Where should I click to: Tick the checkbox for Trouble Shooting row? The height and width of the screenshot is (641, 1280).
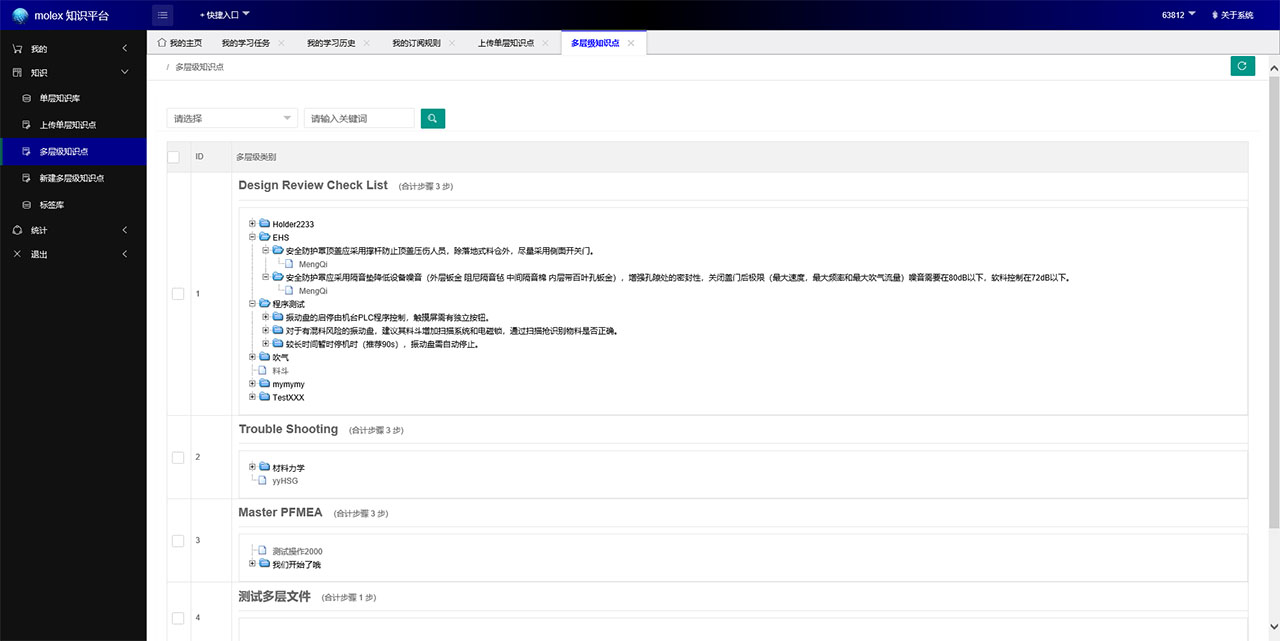tap(178, 457)
